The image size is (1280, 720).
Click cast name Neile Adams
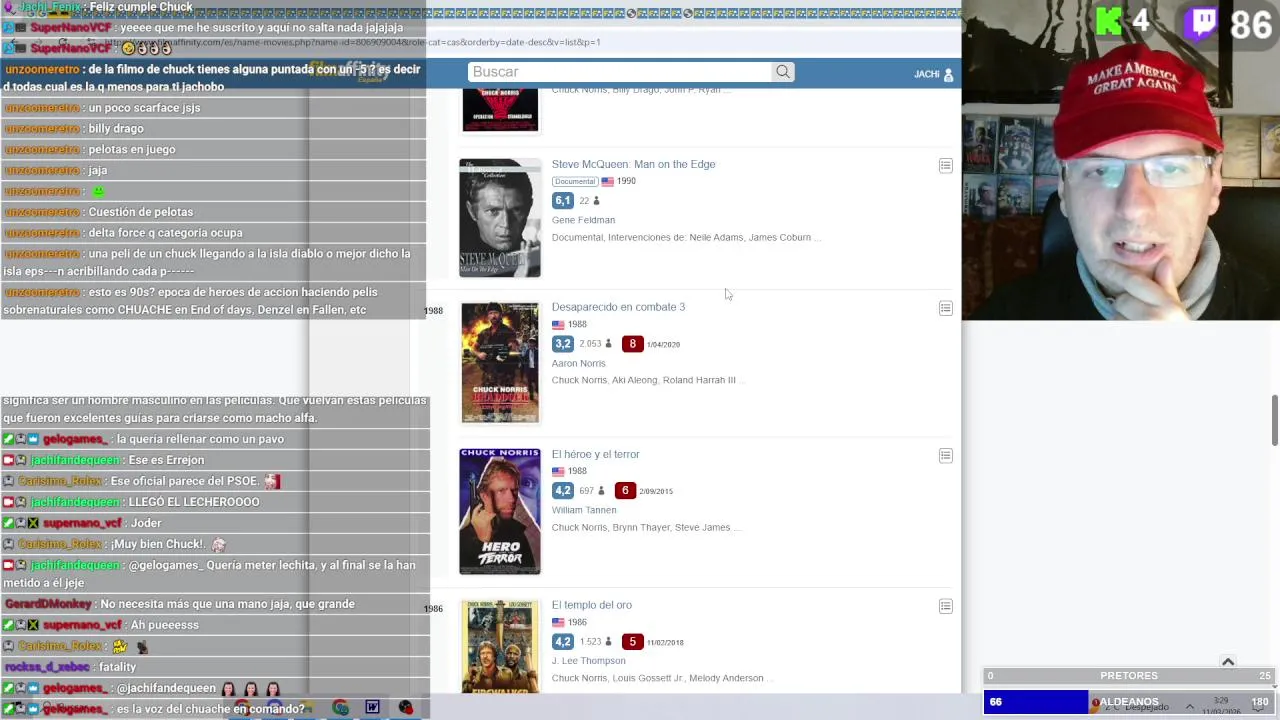point(715,238)
